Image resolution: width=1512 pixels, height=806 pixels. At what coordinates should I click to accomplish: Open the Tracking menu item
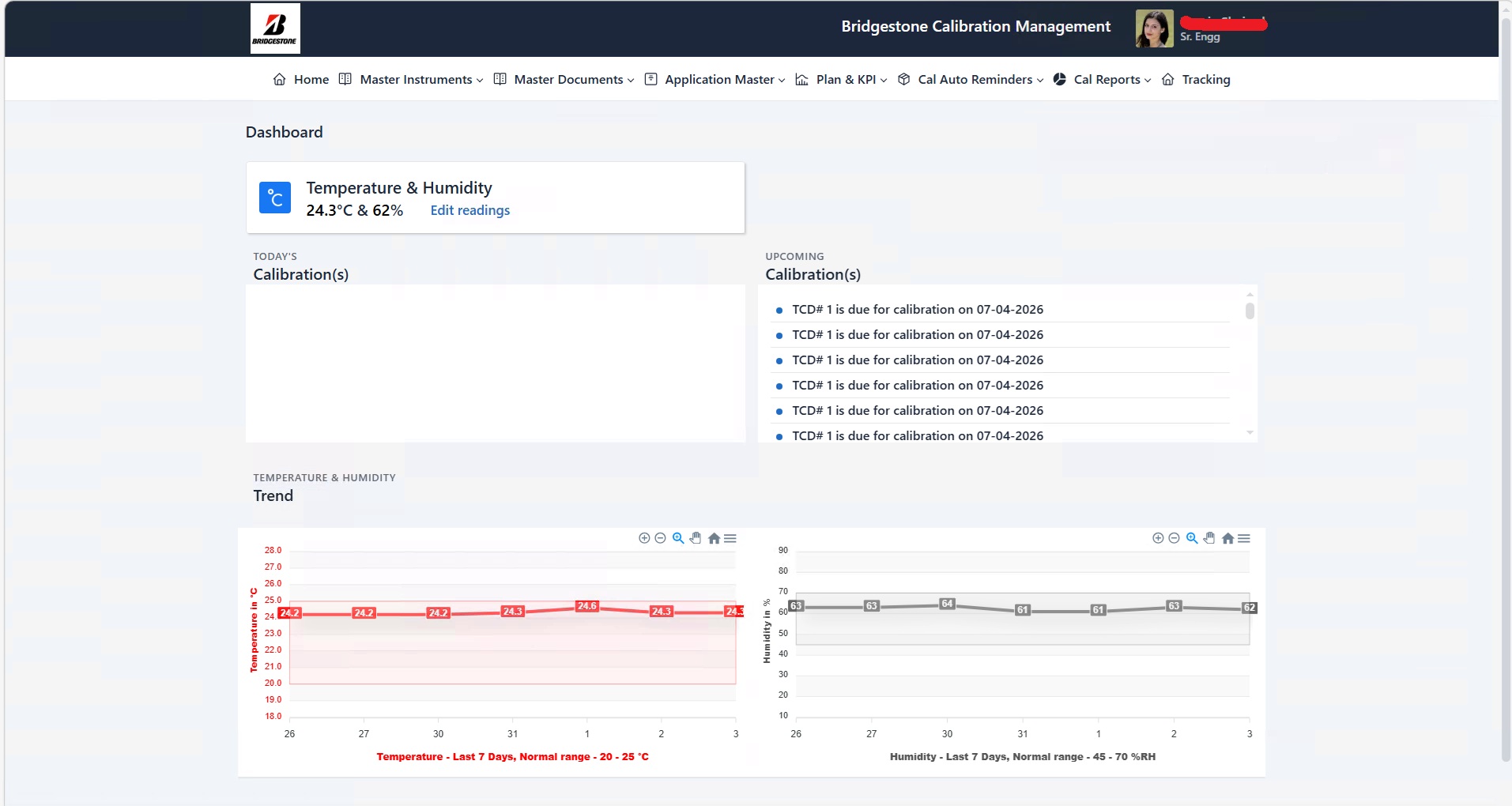pos(1205,80)
